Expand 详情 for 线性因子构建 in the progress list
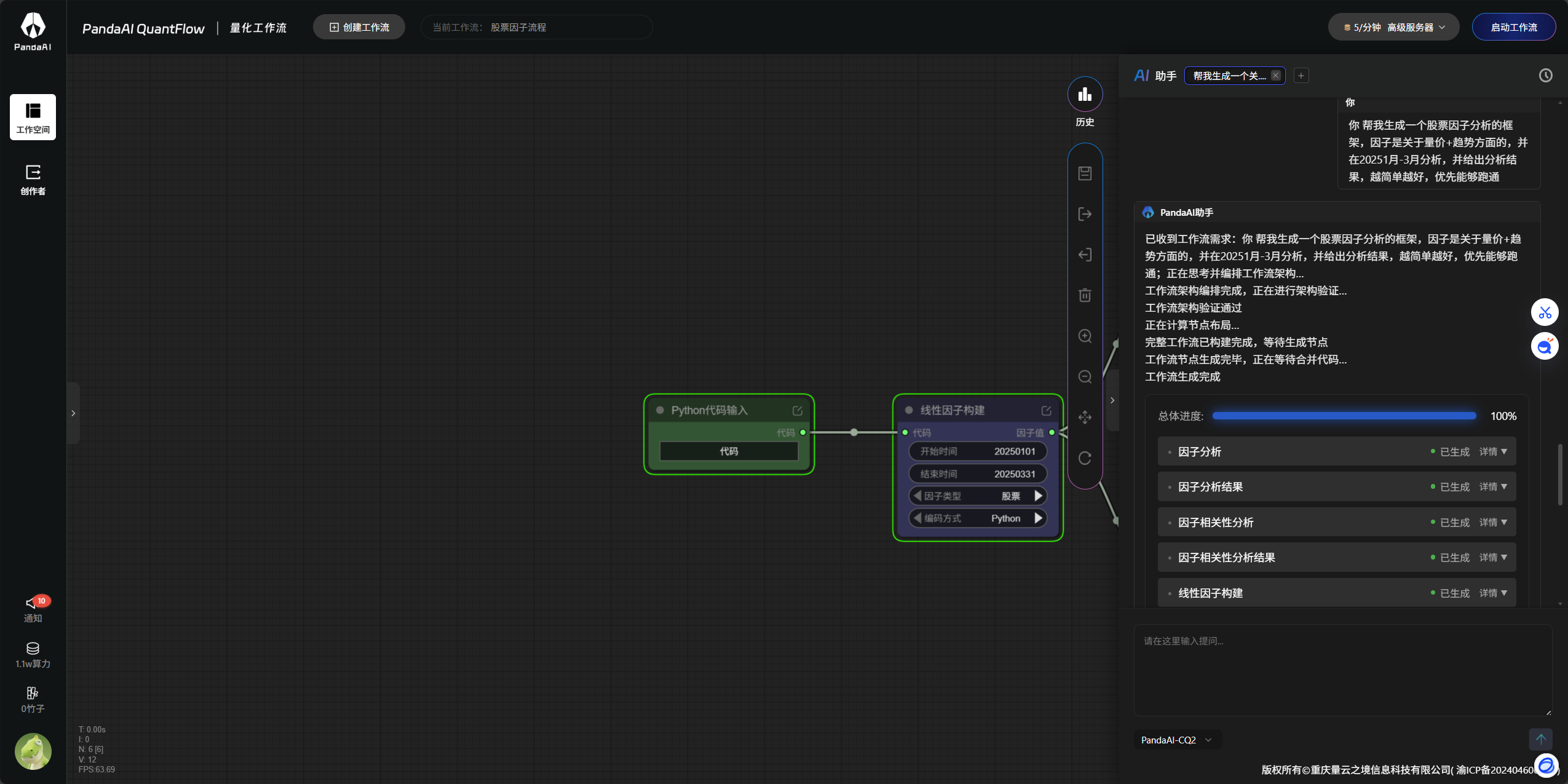Viewport: 1568px width, 784px height. [x=1493, y=593]
